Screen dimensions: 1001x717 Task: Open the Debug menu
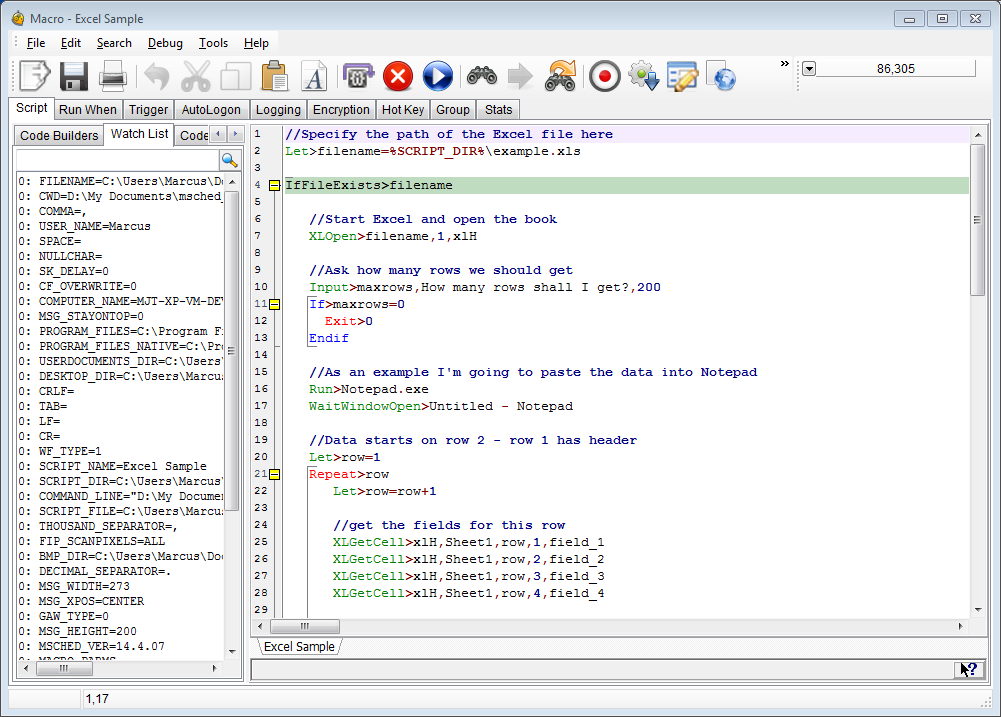click(165, 43)
